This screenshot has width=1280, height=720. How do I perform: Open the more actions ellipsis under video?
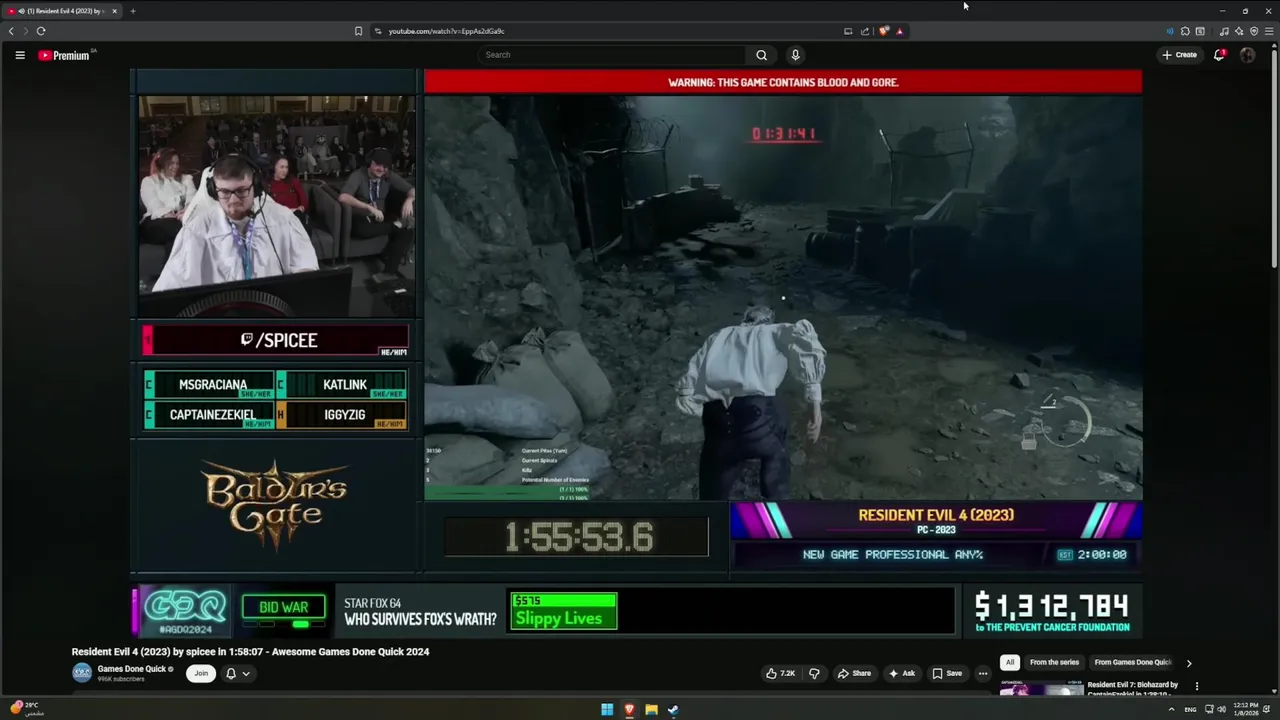click(x=983, y=673)
